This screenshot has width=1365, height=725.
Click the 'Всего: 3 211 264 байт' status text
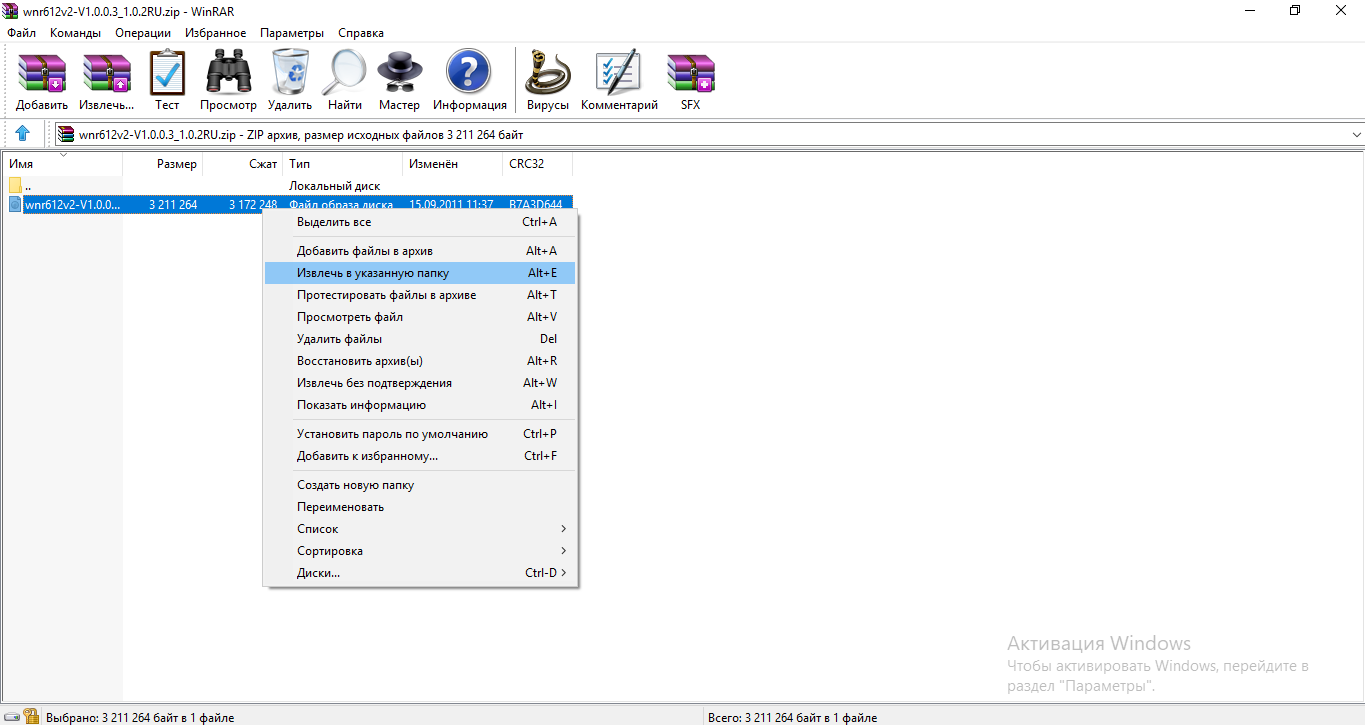tap(792, 718)
